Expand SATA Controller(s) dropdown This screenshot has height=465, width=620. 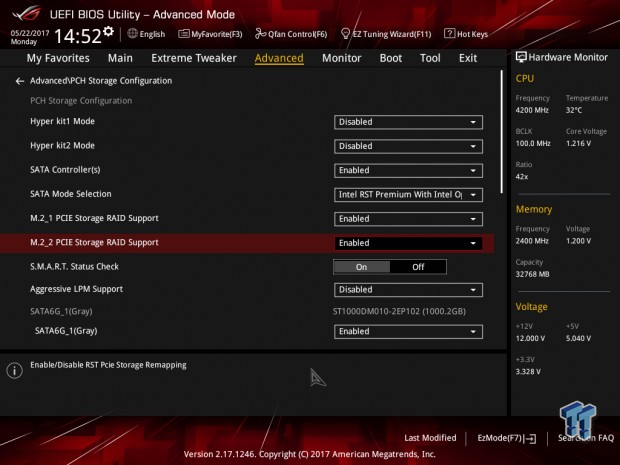pos(408,170)
